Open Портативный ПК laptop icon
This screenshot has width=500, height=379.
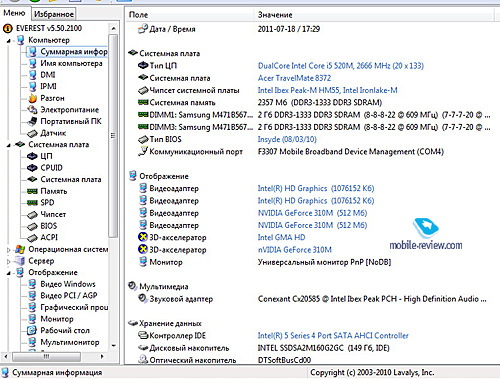(32, 121)
